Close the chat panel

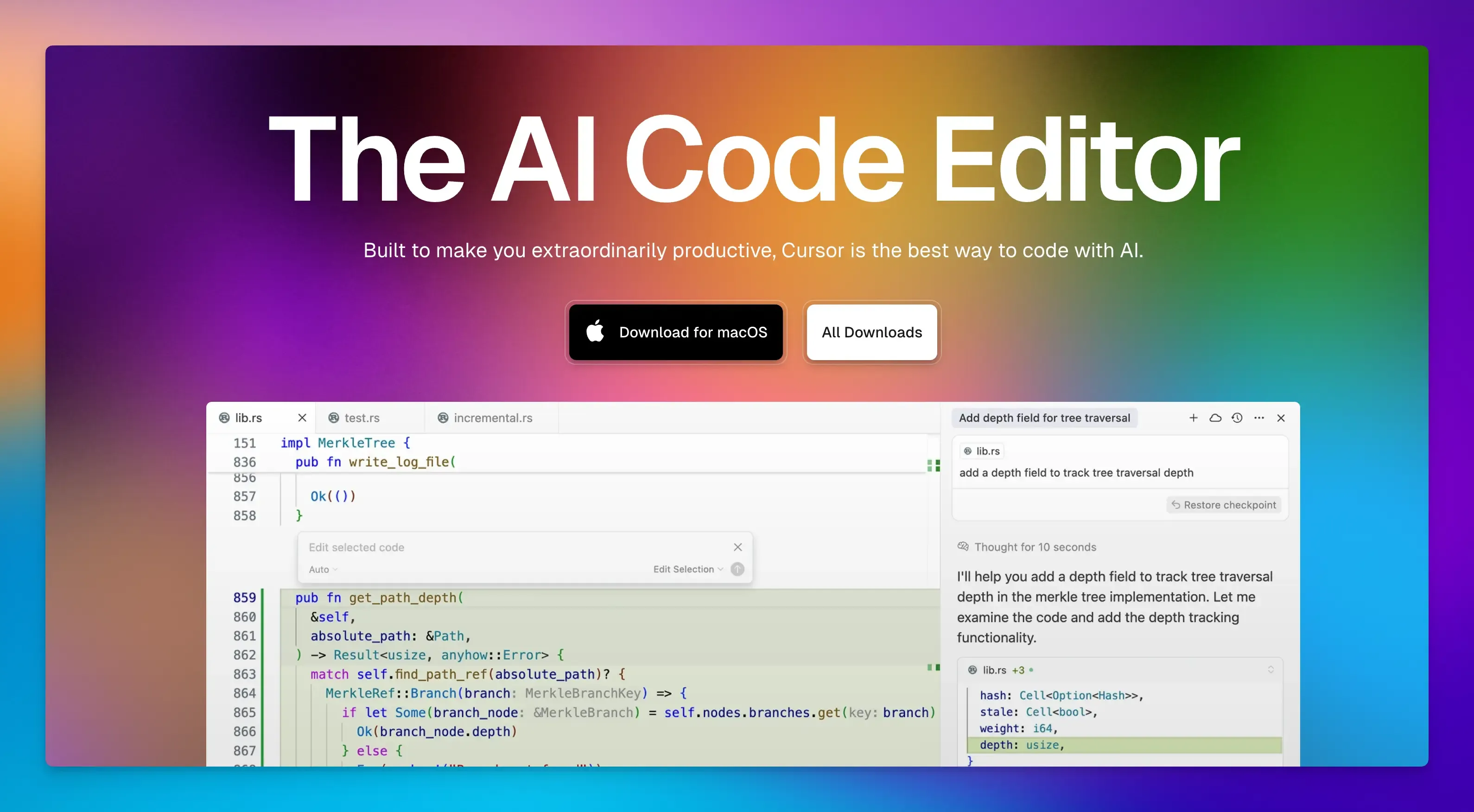coord(1281,418)
